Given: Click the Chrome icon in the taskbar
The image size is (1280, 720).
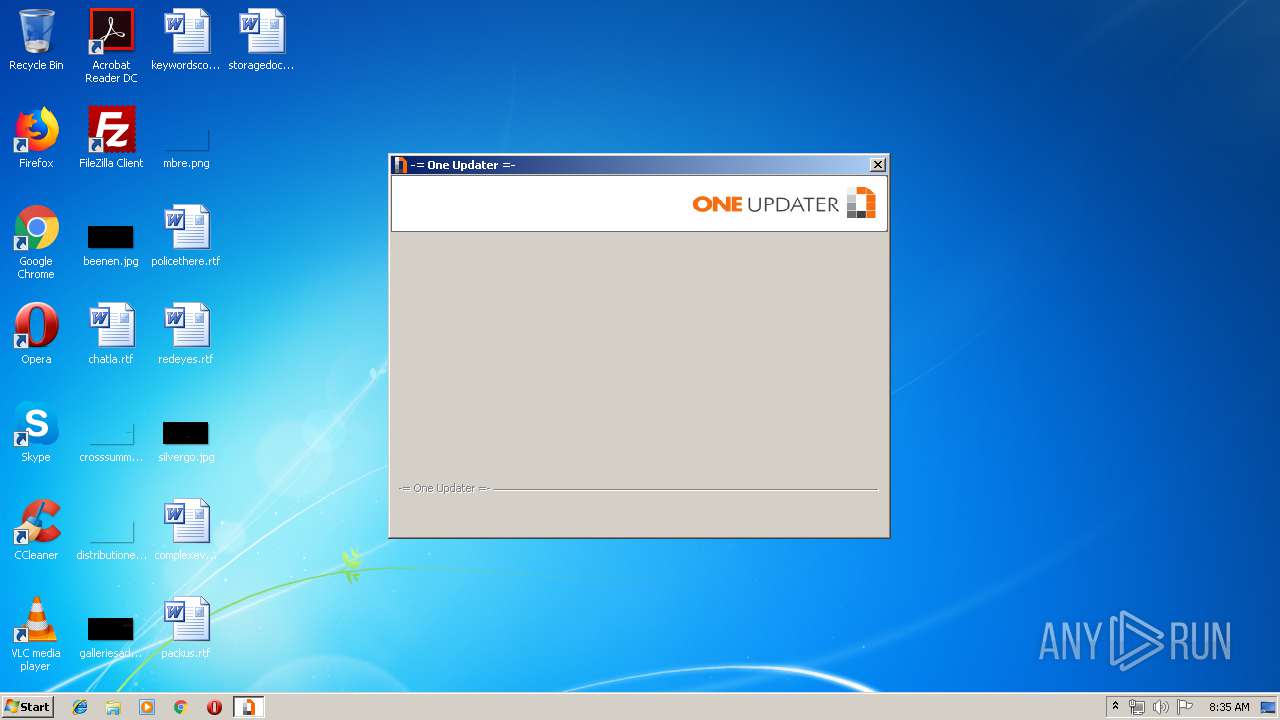Looking at the screenshot, I should coord(180,707).
